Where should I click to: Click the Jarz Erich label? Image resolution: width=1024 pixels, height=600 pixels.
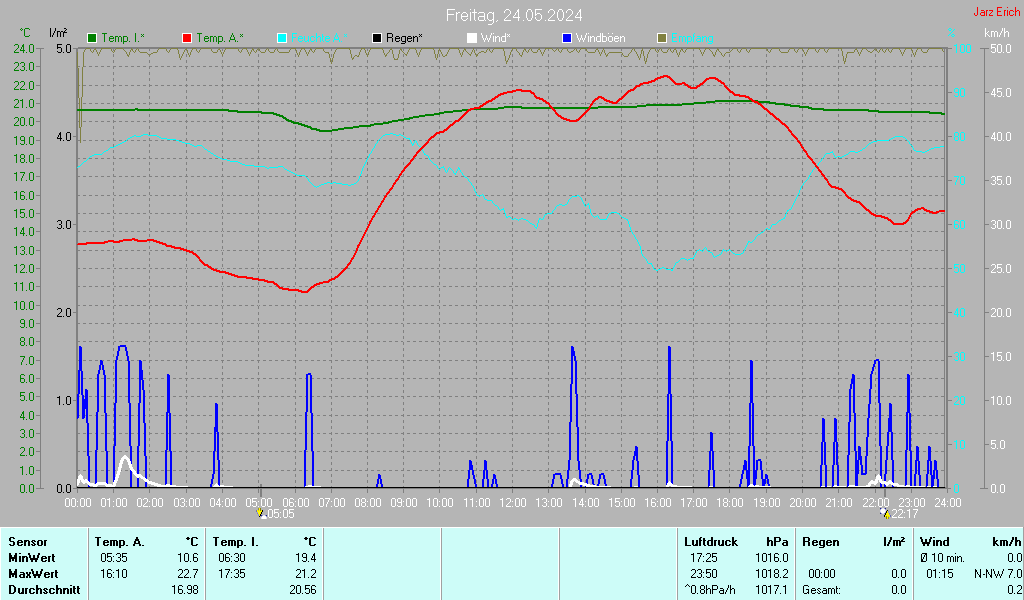coord(996,12)
